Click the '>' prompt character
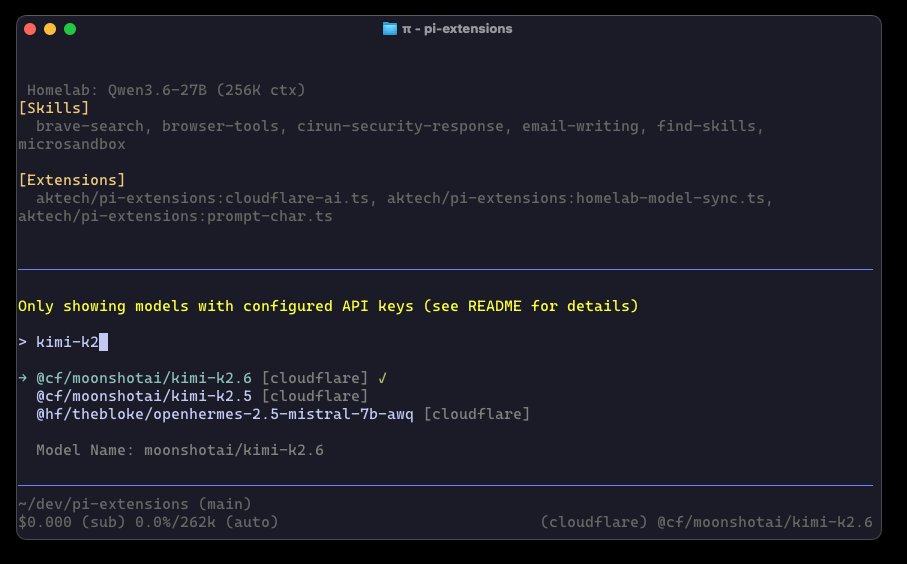Image resolution: width=907 pixels, height=564 pixels. 23,342
